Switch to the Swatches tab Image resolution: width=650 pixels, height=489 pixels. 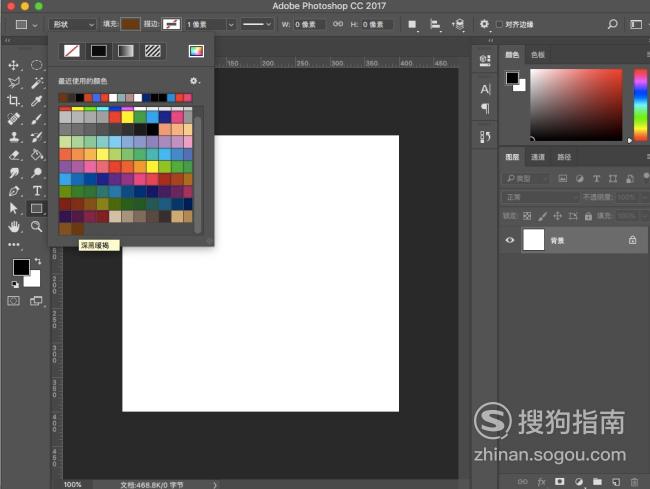tap(538, 55)
